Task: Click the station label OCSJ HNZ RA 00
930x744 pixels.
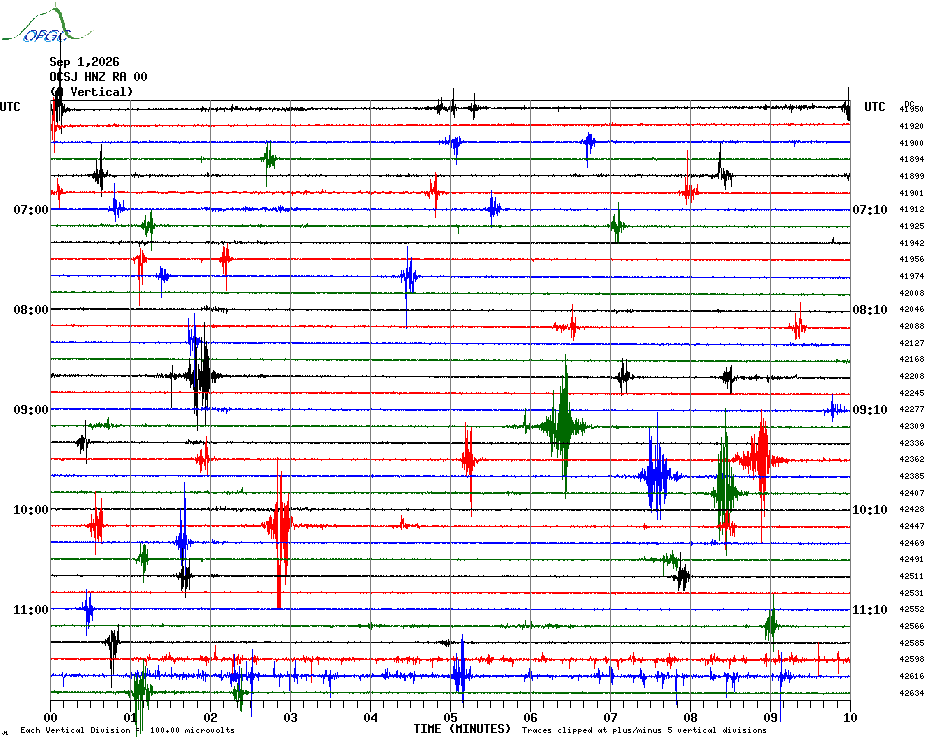Action: [x=98, y=77]
